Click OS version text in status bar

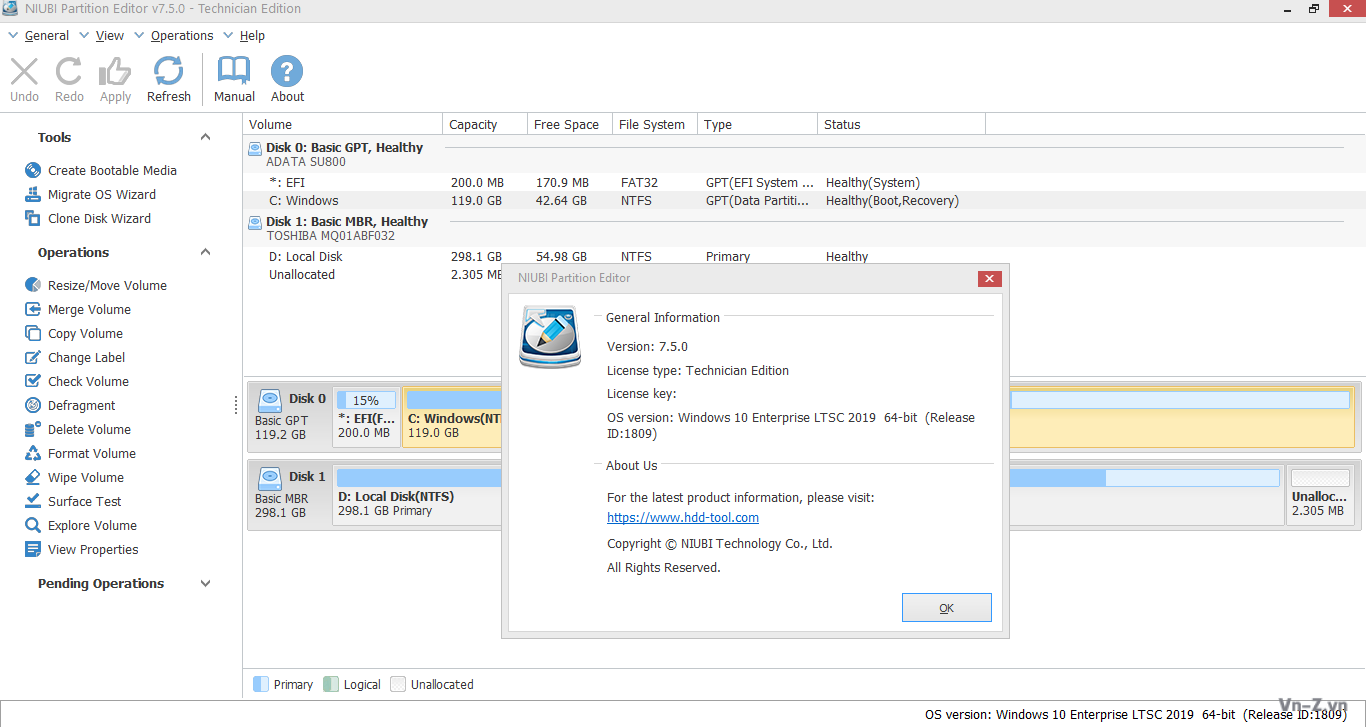(x=1135, y=715)
